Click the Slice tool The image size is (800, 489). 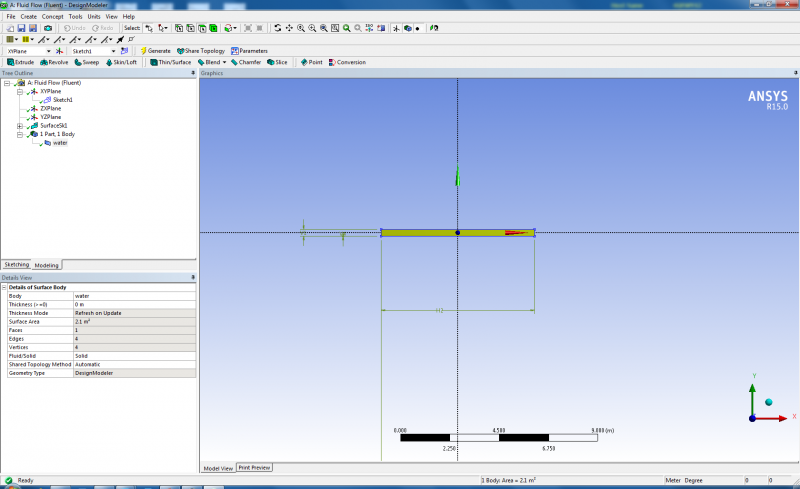pos(277,62)
